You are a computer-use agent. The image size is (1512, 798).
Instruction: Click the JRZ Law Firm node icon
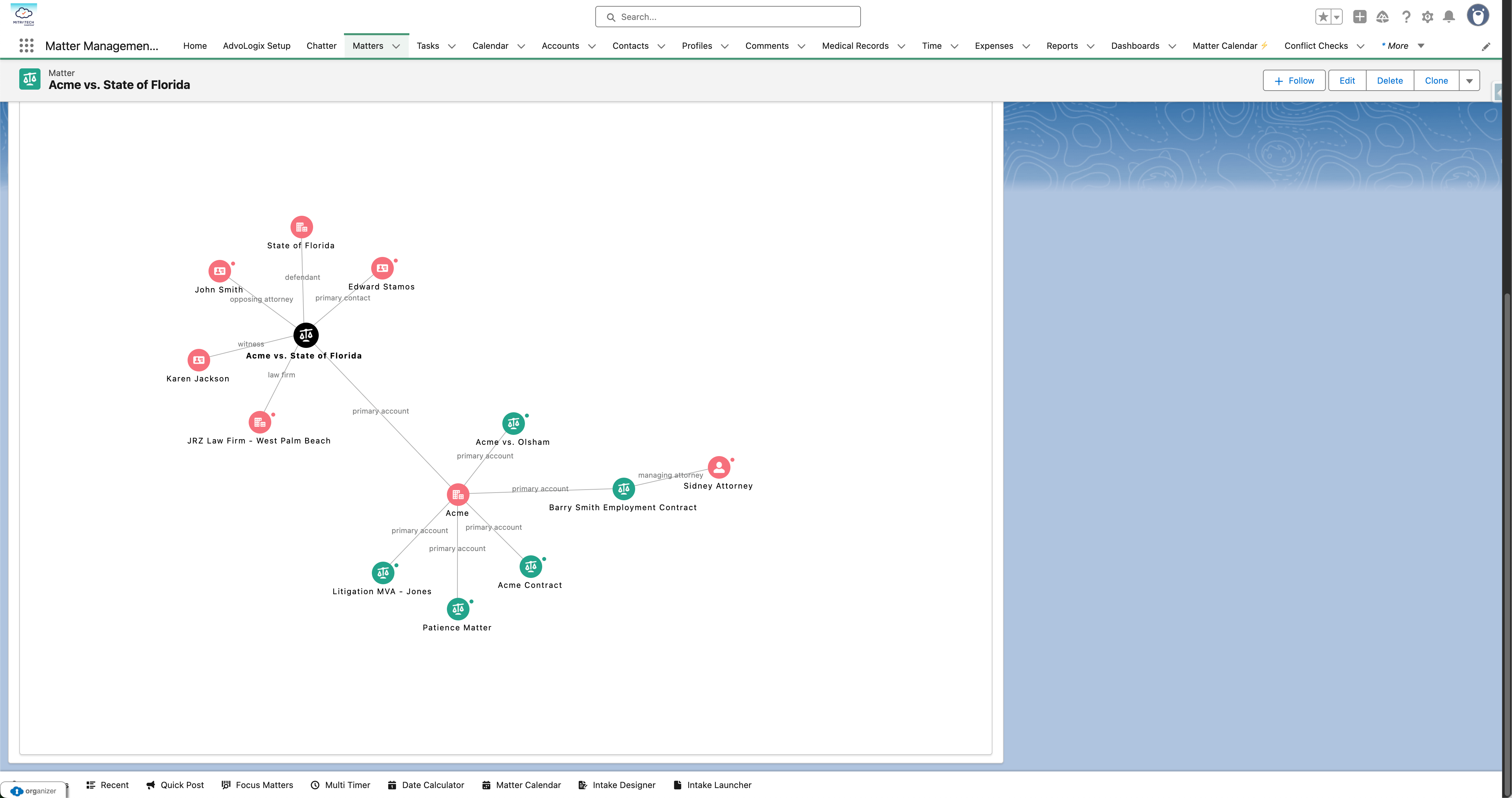point(259,422)
